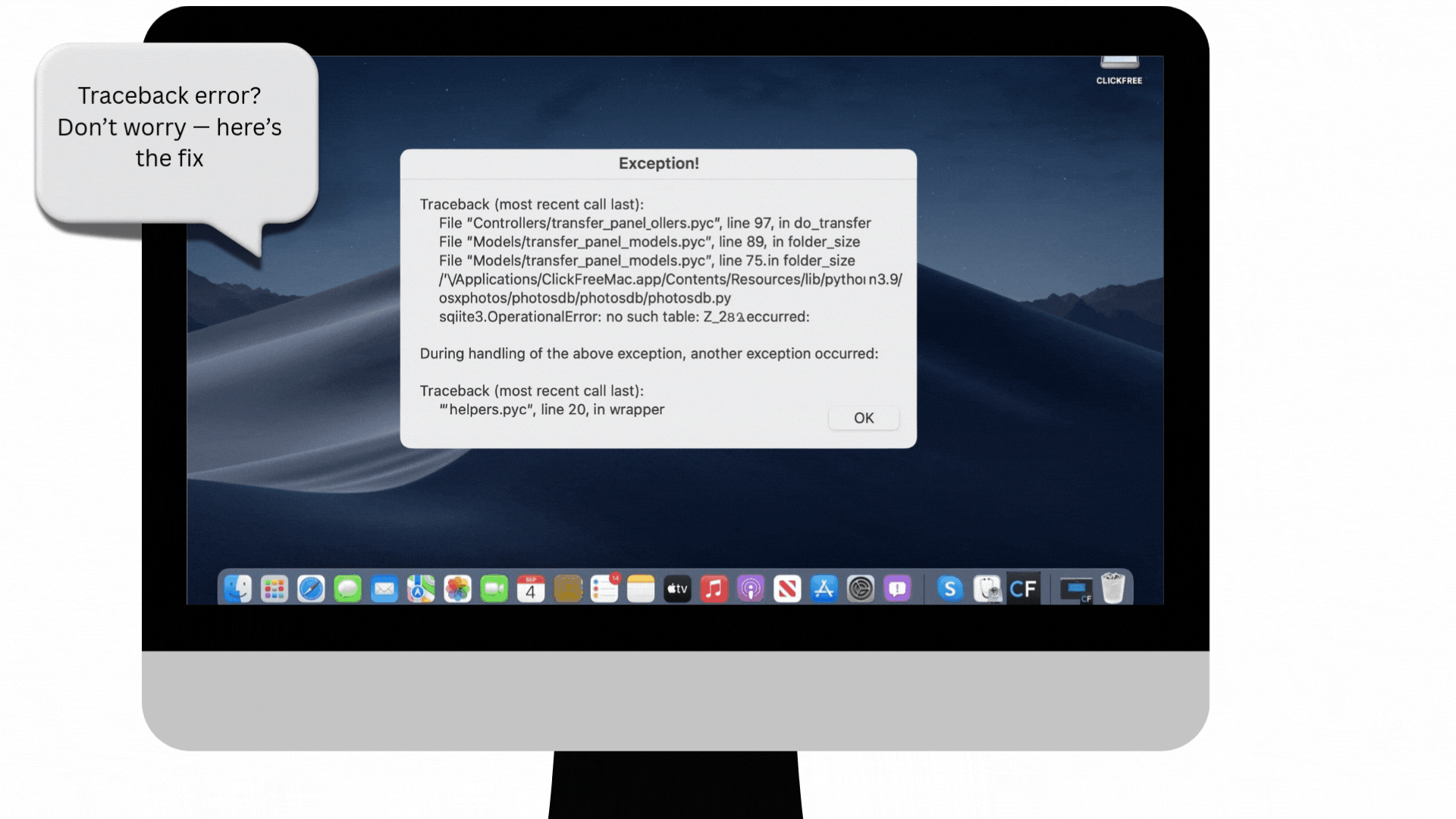Open Launchpad from the dock
Viewport: 1456px width, 819px height.
[275, 588]
